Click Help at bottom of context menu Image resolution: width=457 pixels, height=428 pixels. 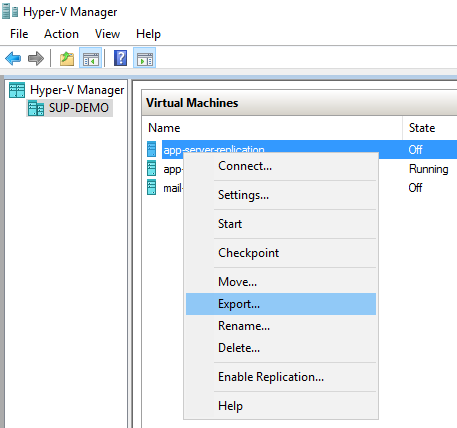[281, 406]
